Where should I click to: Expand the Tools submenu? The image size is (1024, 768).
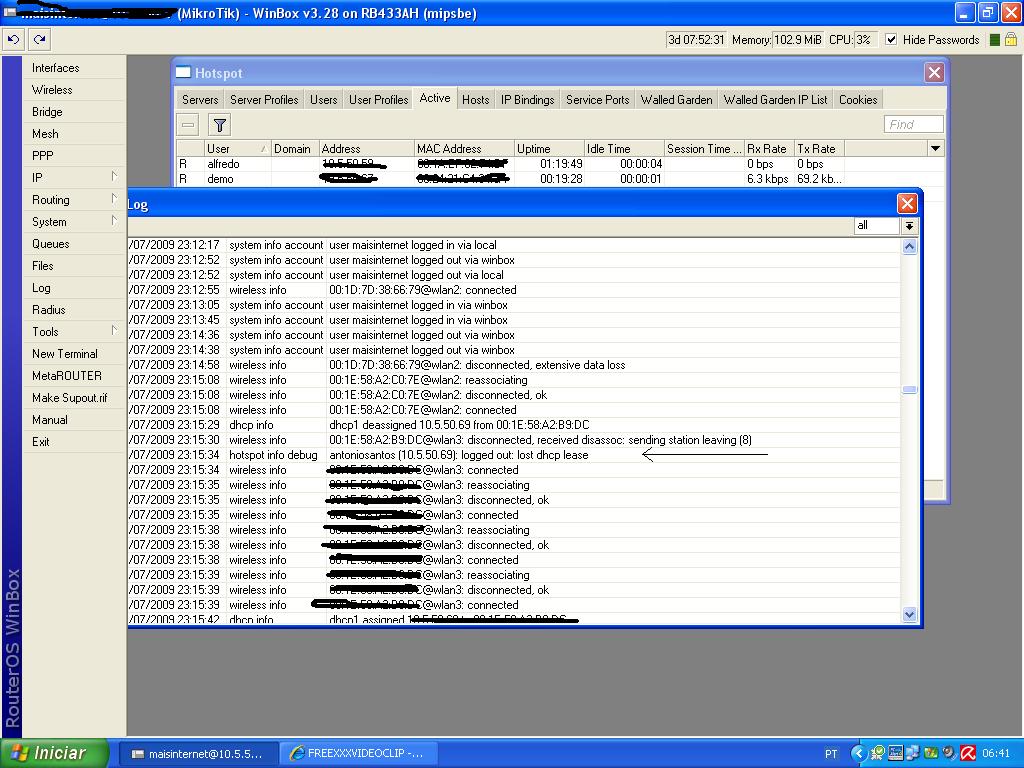point(74,332)
